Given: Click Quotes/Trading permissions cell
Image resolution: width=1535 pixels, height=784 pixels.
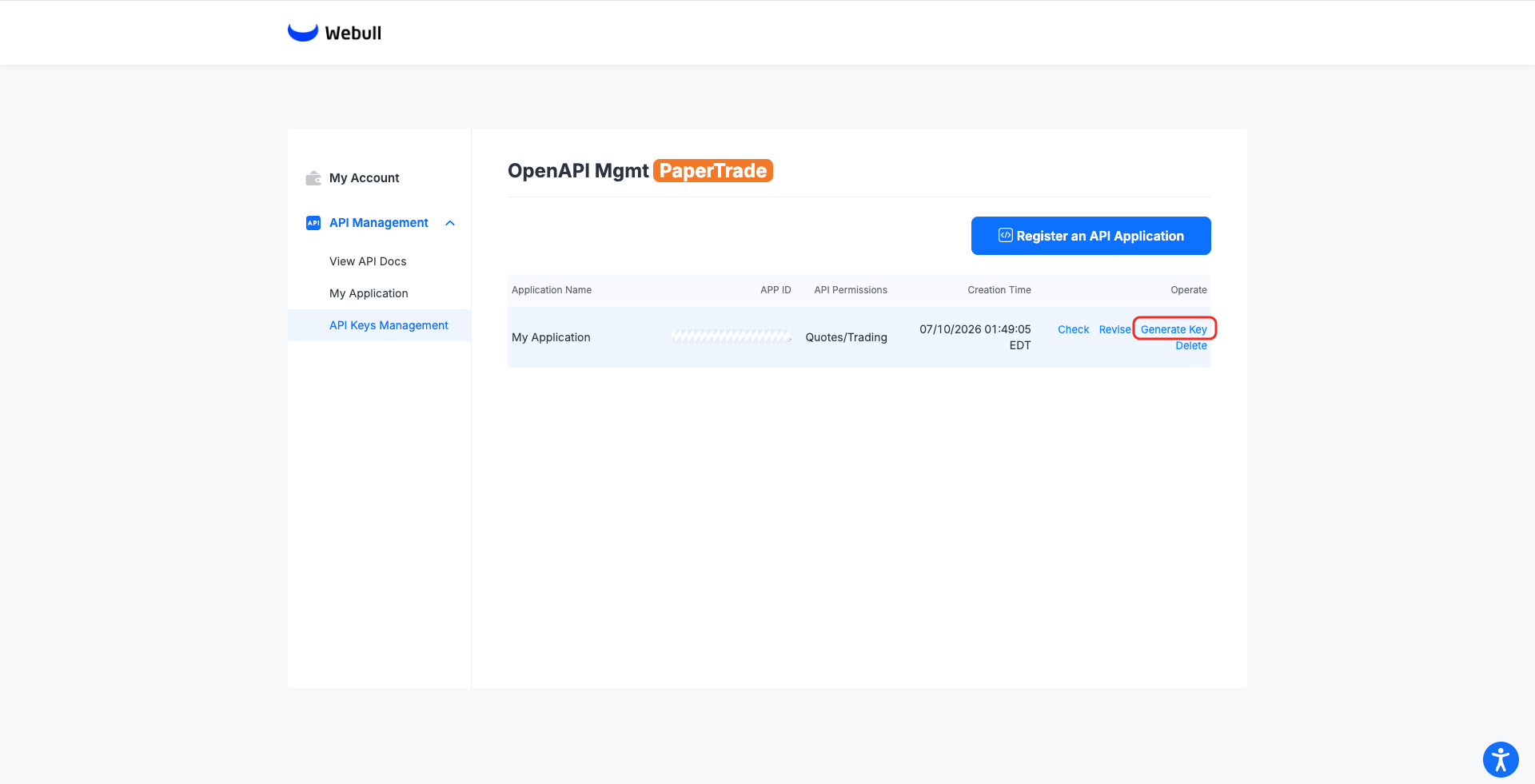Looking at the screenshot, I should (x=846, y=337).
